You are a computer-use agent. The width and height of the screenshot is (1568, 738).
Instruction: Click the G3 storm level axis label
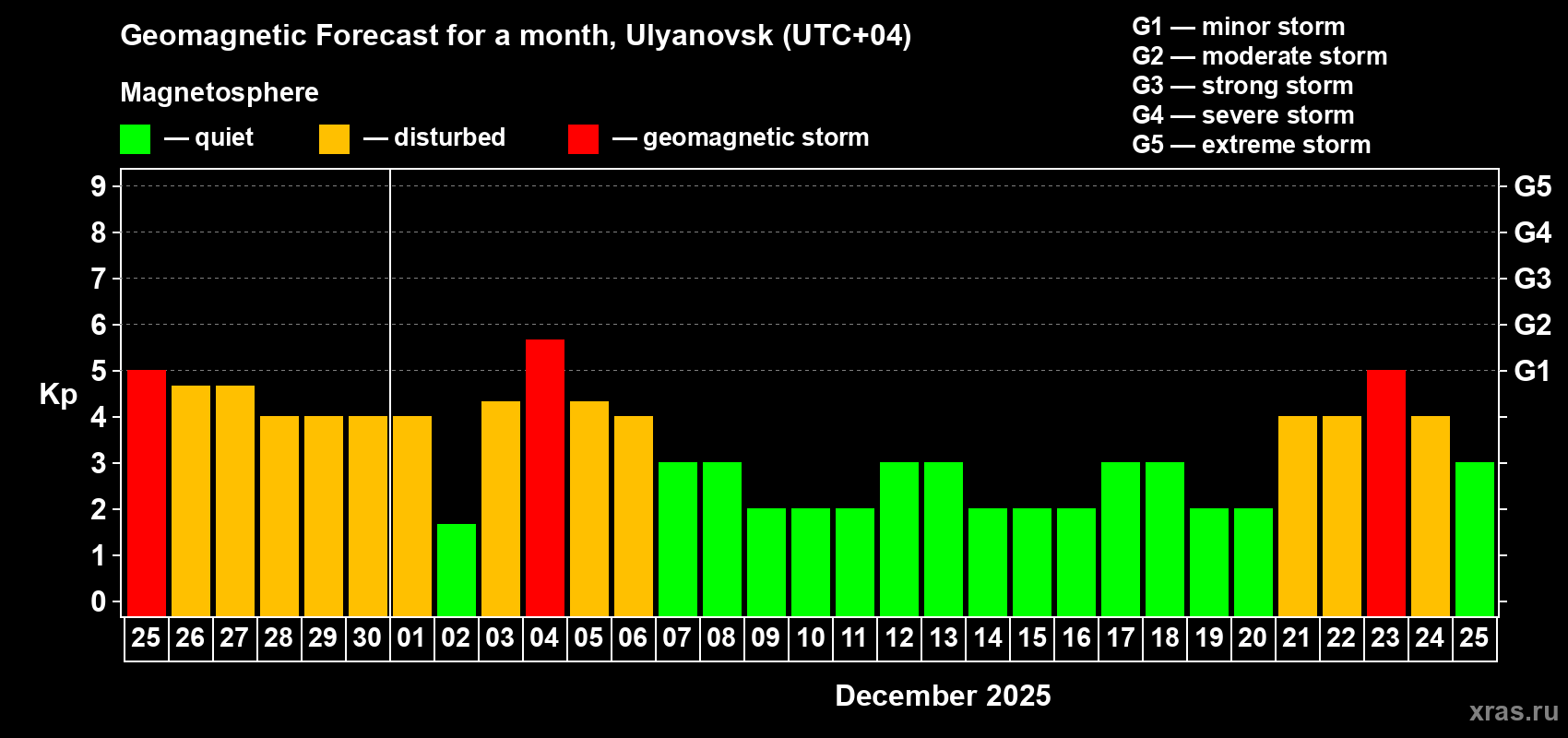click(1532, 279)
